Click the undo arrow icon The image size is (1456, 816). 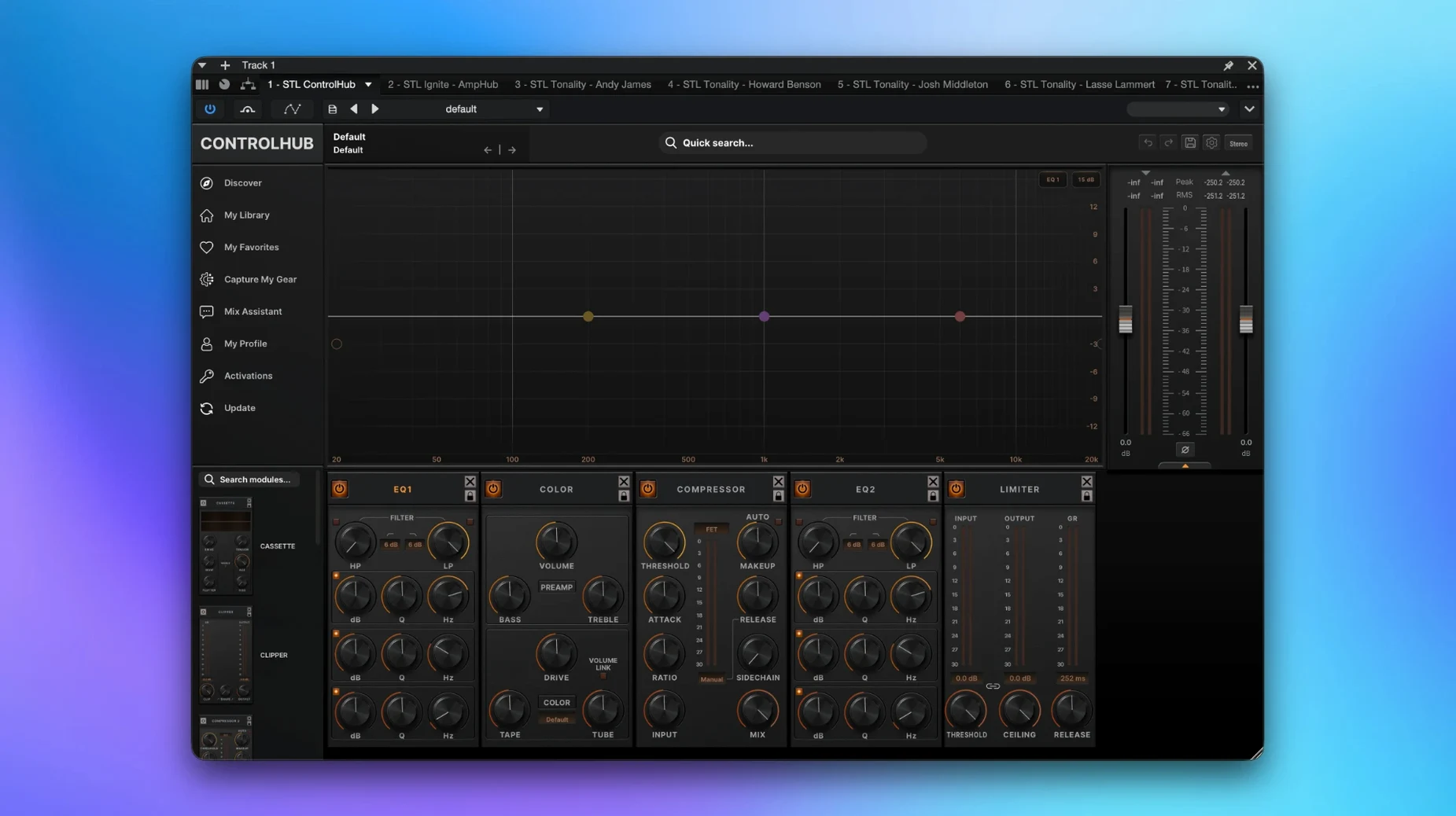1148,143
